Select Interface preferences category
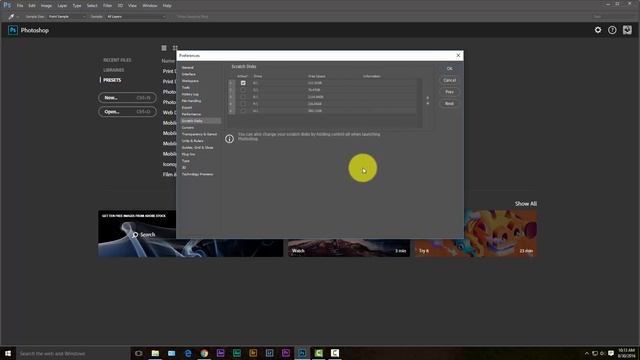The height and width of the screenshot is (360, 640). point(189,74)
